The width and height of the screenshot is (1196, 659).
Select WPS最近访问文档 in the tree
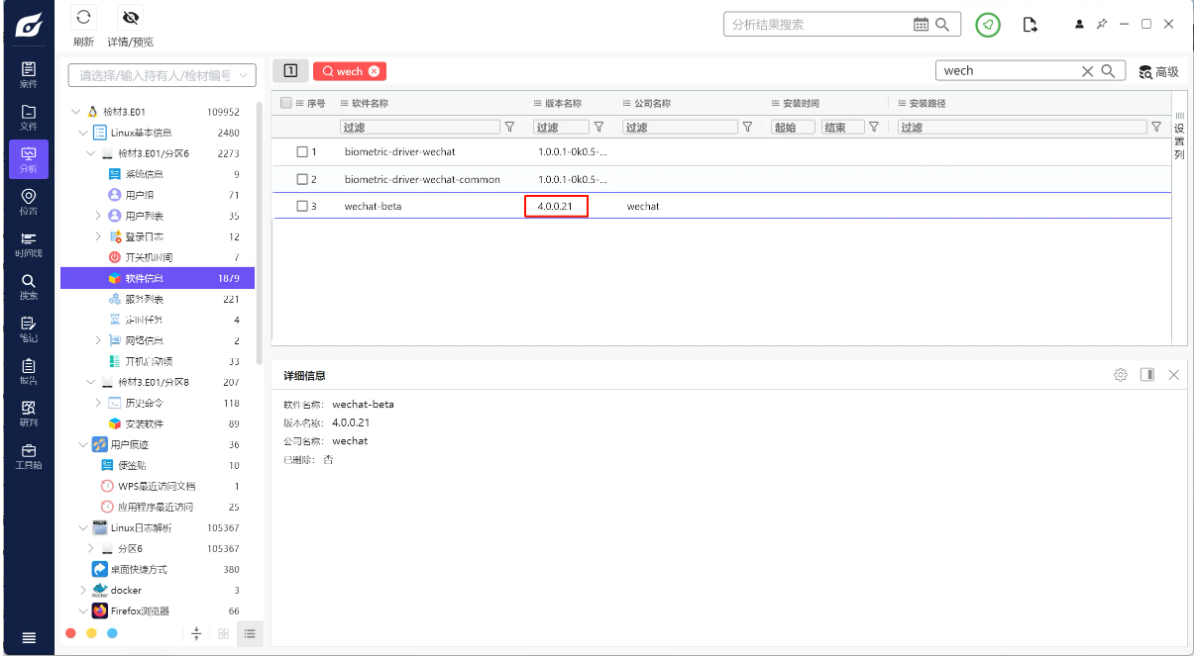(x=157, y=486)
